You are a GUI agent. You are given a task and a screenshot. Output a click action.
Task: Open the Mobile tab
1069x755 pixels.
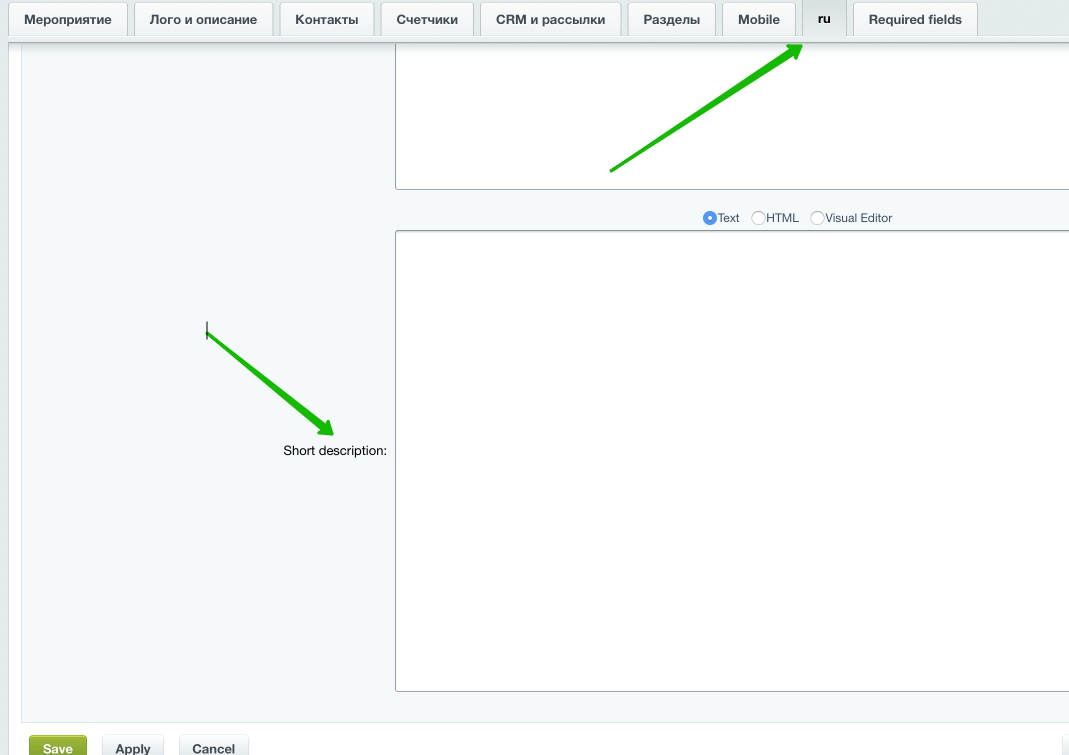[x=758, y=19]
